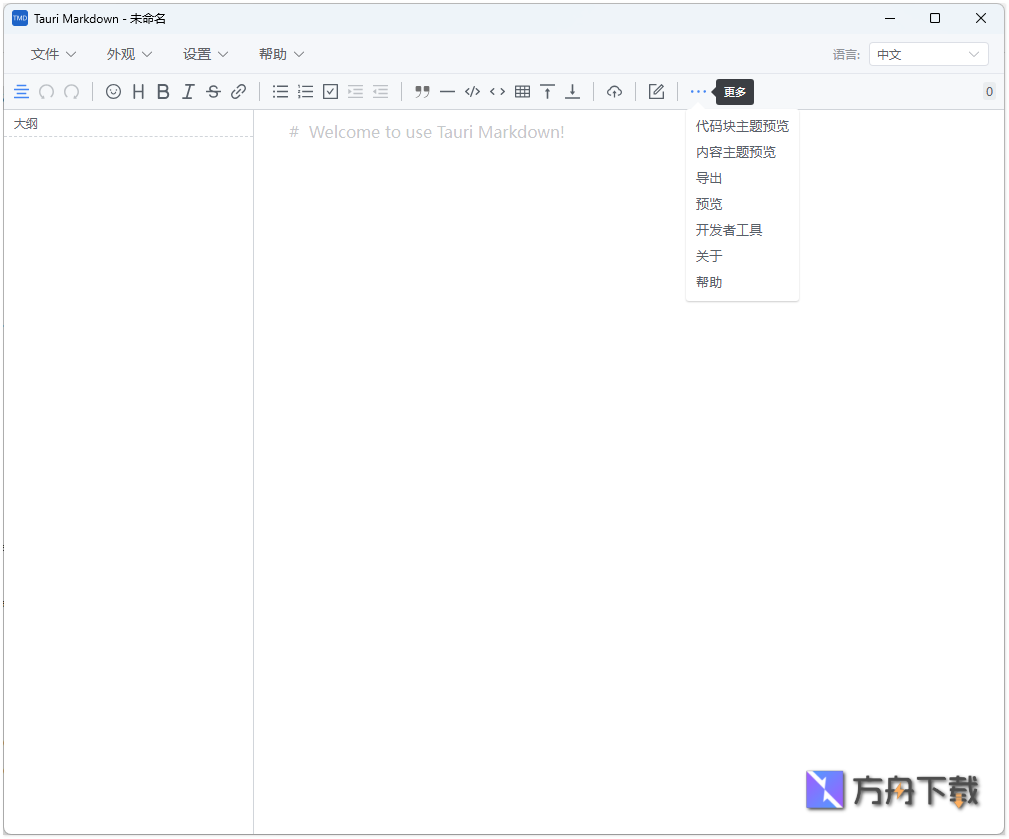Insert a task checklist
Image resolution: width=1009 pixels, height=839 pixels.
tap(330, 92)
